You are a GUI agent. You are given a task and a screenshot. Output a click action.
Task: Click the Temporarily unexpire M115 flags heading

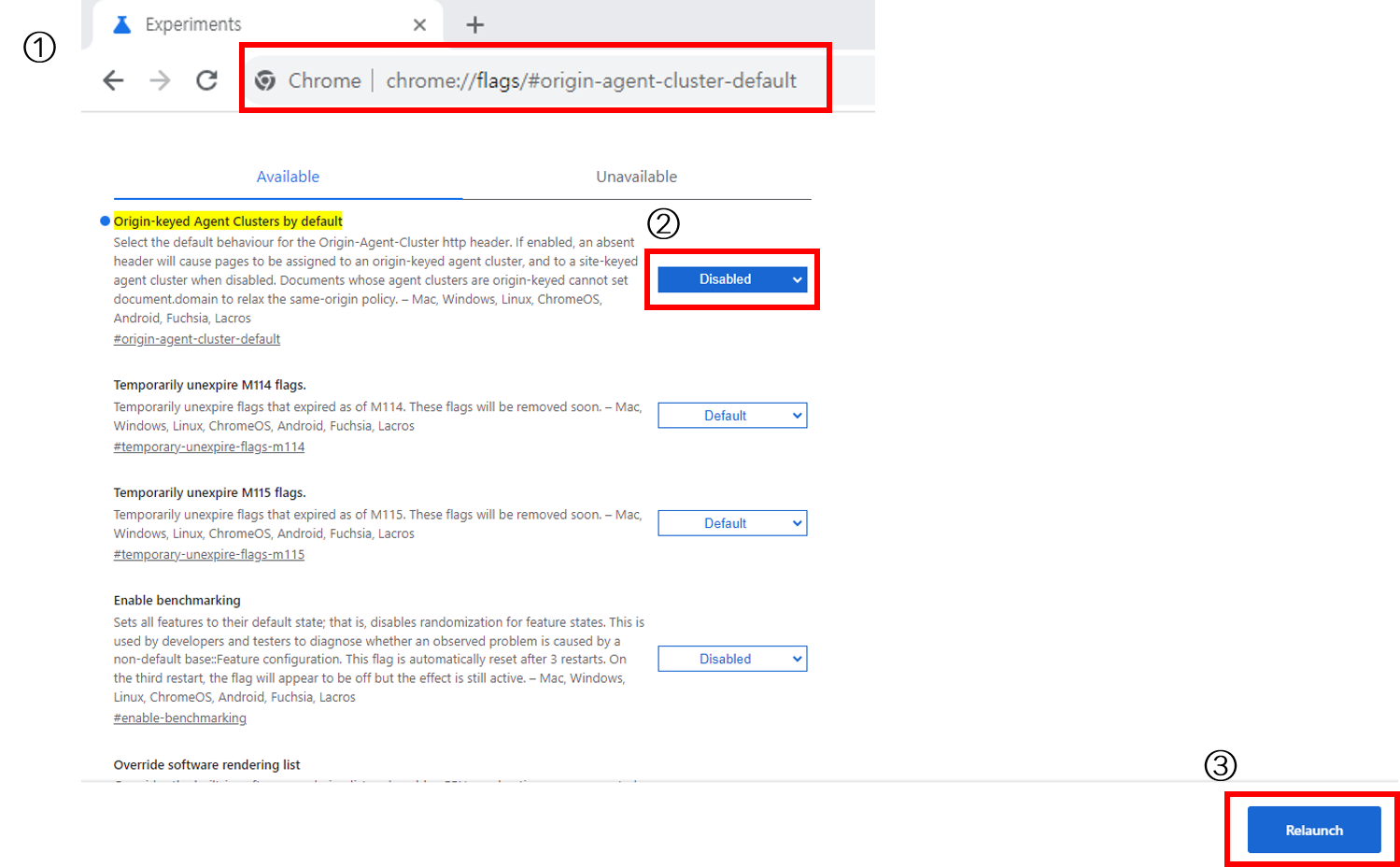210,492
